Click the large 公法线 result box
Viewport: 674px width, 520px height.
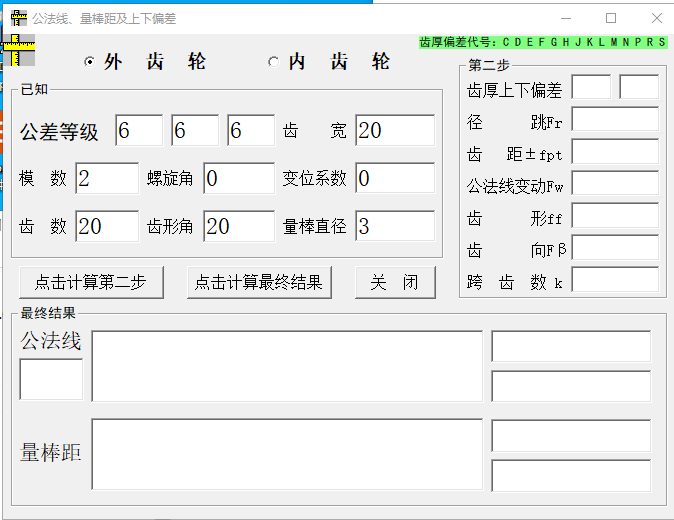pyautogui.click(x=287, y=366)
